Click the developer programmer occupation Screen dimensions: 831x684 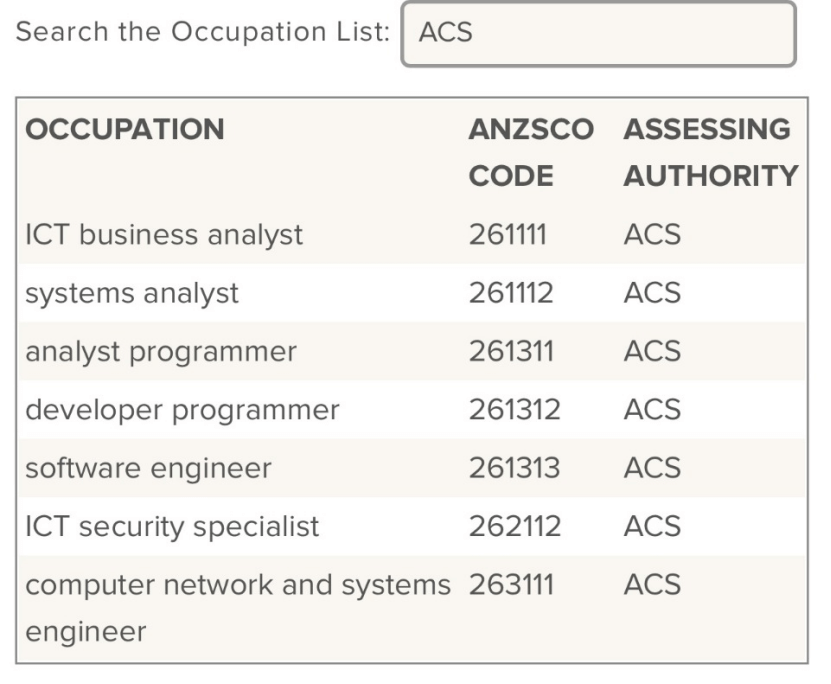(182, 410)
